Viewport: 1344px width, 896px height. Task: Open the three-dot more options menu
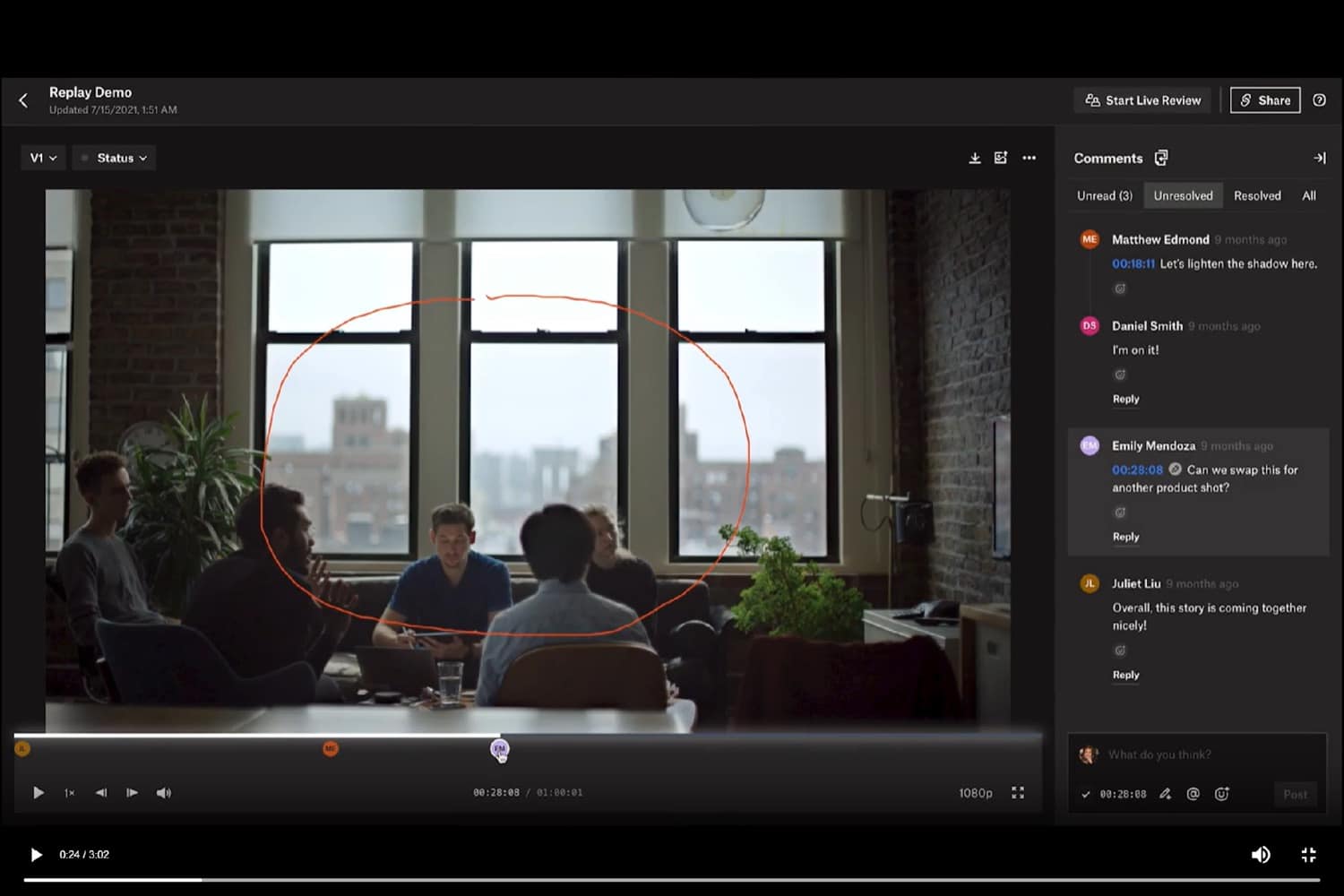1030,159
